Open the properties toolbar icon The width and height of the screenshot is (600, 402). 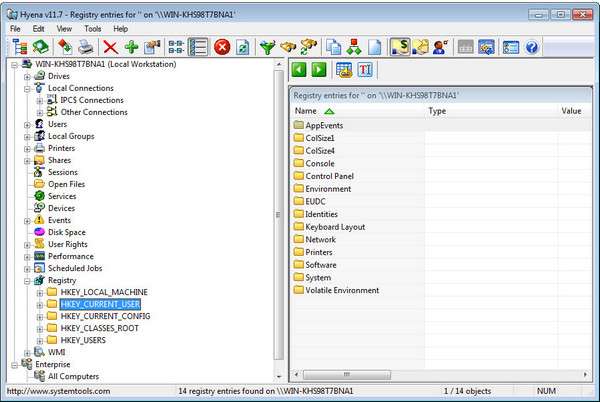click(152, 47)
